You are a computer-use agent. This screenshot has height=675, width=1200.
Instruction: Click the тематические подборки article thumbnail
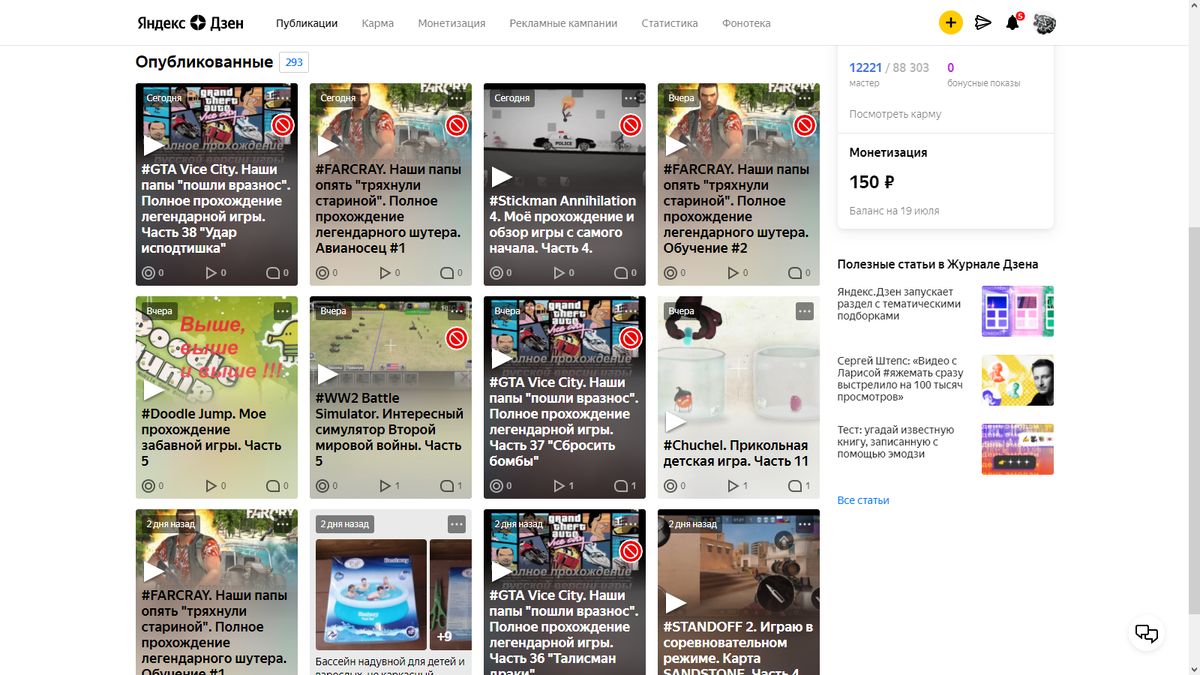tap(1018, 311)
